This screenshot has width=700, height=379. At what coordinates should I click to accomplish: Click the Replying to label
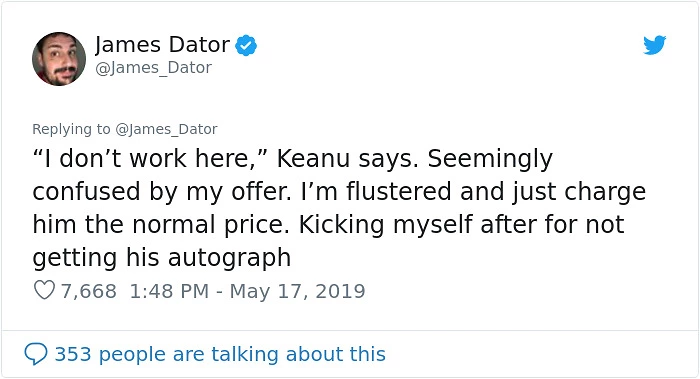(71, 129)
